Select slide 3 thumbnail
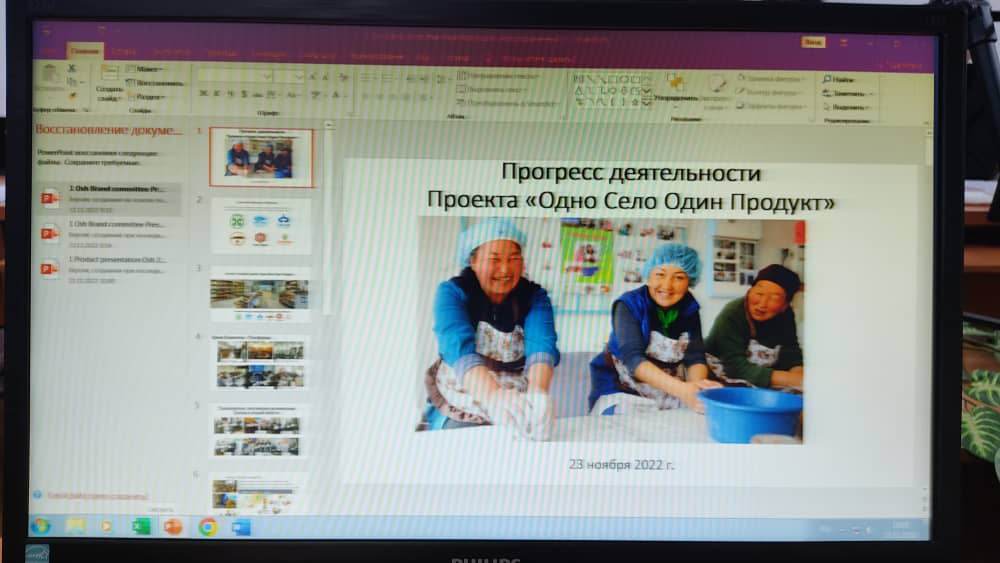The width and height of the screenshot is (1000, 563). coord(260,294)
